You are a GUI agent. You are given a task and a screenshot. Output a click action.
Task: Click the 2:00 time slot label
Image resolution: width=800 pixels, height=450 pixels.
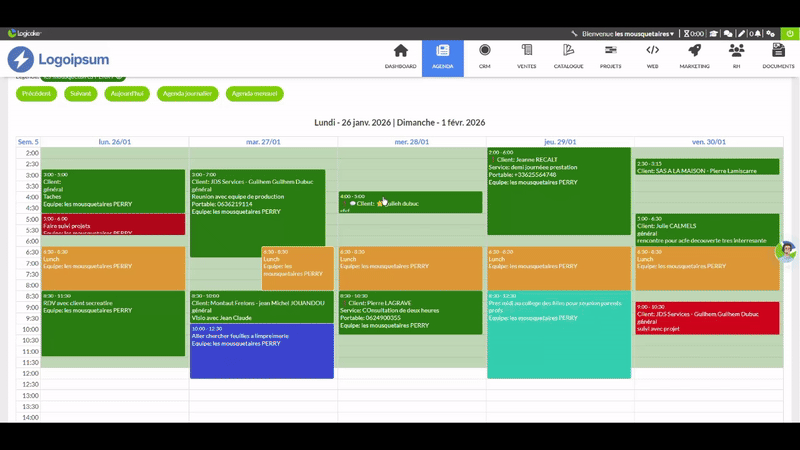coord(32,153)
